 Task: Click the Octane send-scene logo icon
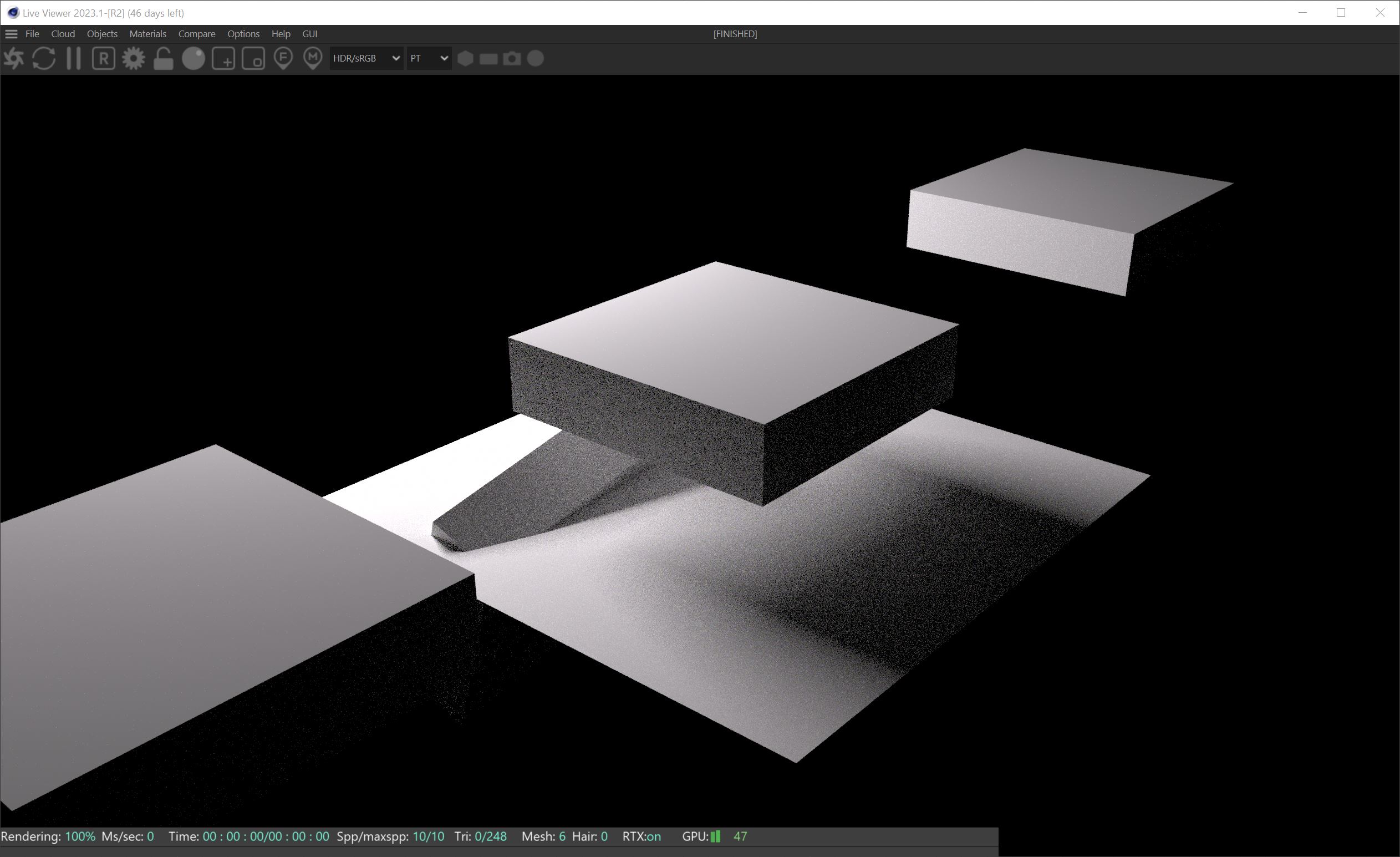[14, 59]
